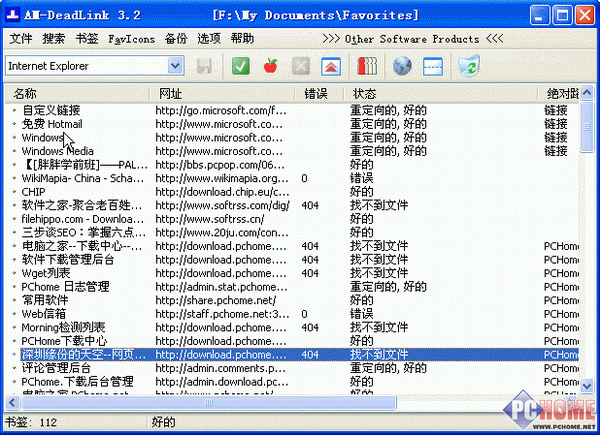Screen dimensions: 600x436
Task: Sort by the 名称 column header
Action: click(x=77, y=94)
